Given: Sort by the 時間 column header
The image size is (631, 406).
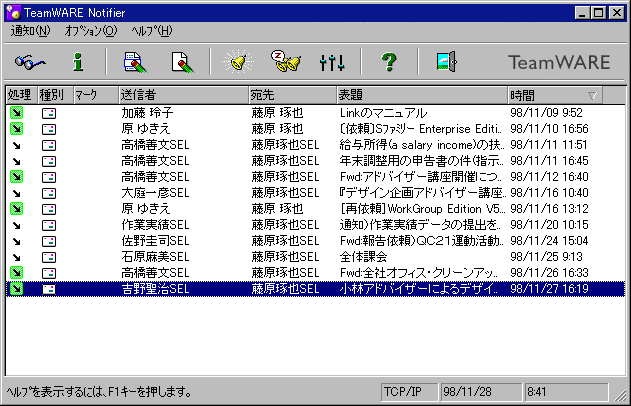Looking at the screenshot, I should click(552, 95).
